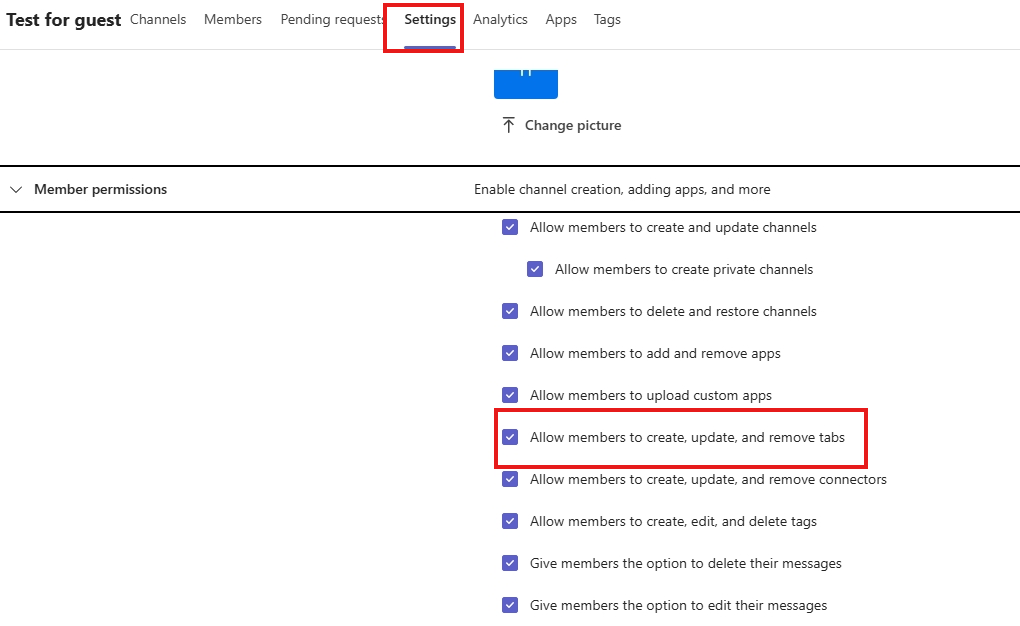Click 'Enable channel creation, adding apps, and more' text
Viewport: 1020px width, 626px height.
pyautogui.click(x=622, y=189)
